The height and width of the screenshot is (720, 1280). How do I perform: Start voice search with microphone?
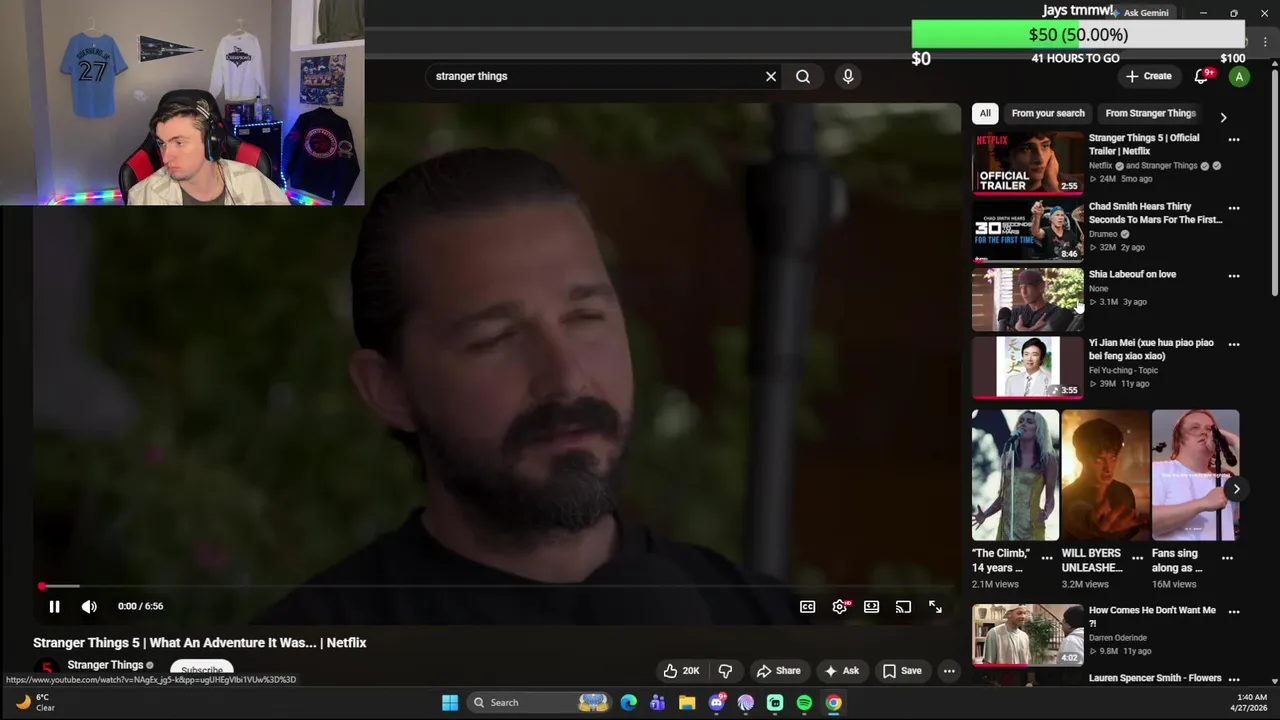point(848,76)
